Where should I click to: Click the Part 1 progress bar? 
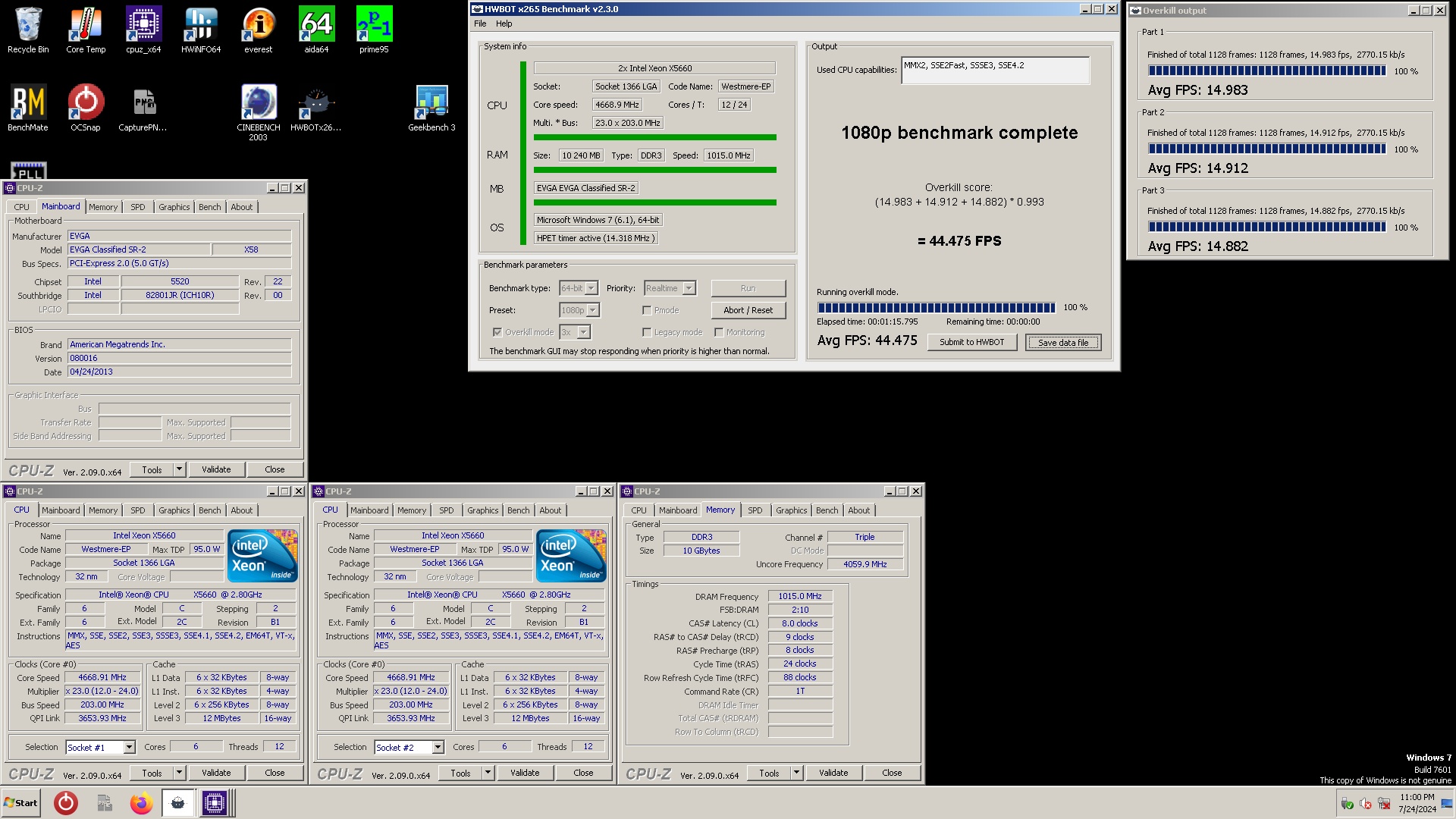click(1267, 71)
